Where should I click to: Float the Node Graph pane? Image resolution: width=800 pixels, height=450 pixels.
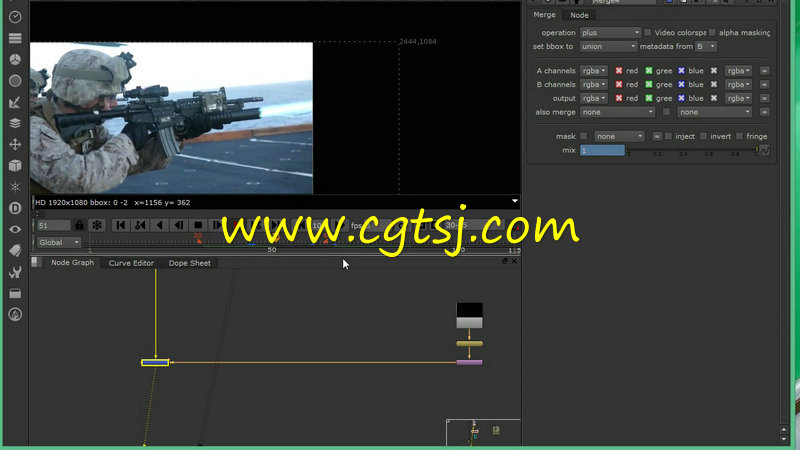[505, 261]
